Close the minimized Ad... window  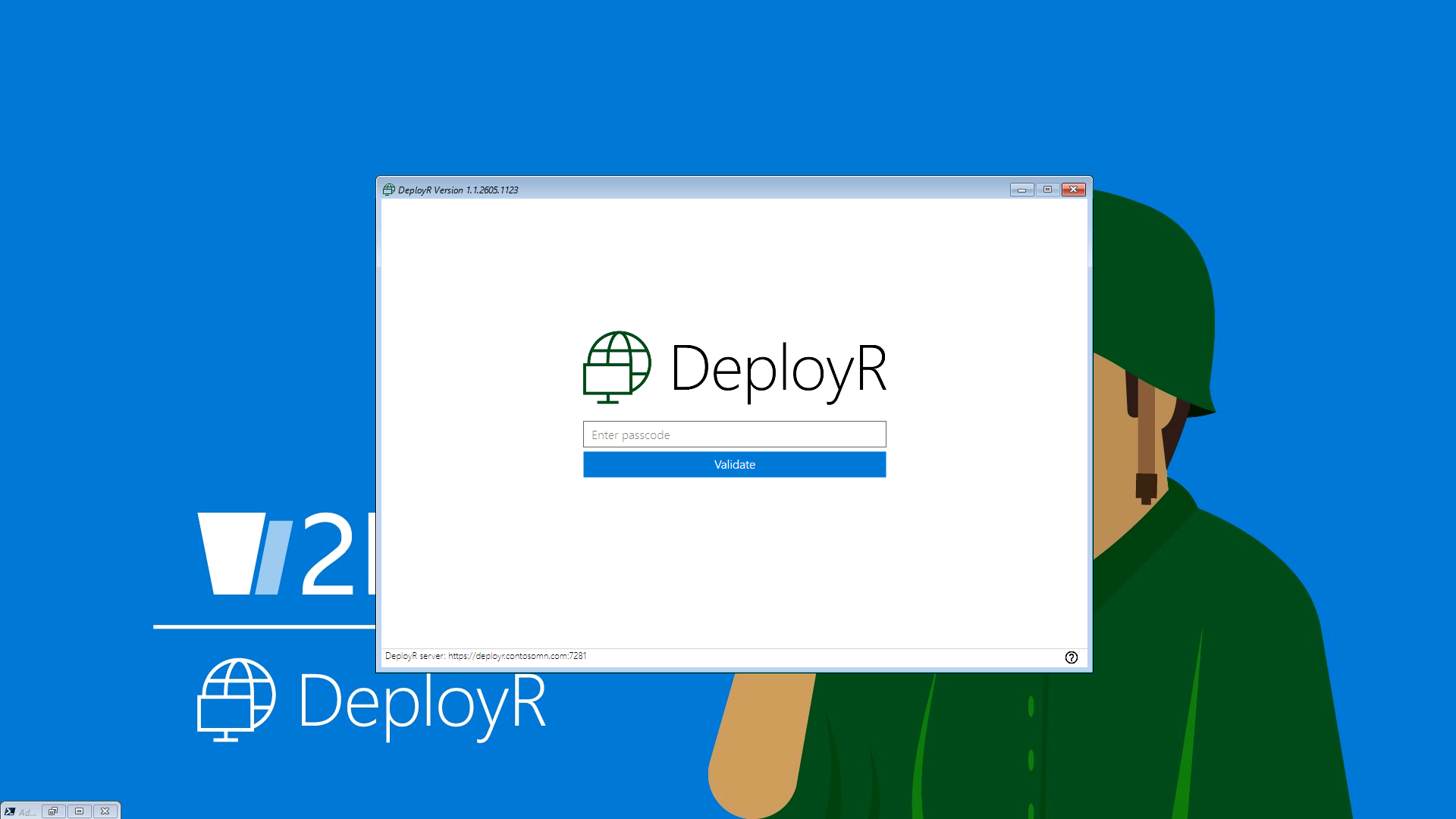105,811
